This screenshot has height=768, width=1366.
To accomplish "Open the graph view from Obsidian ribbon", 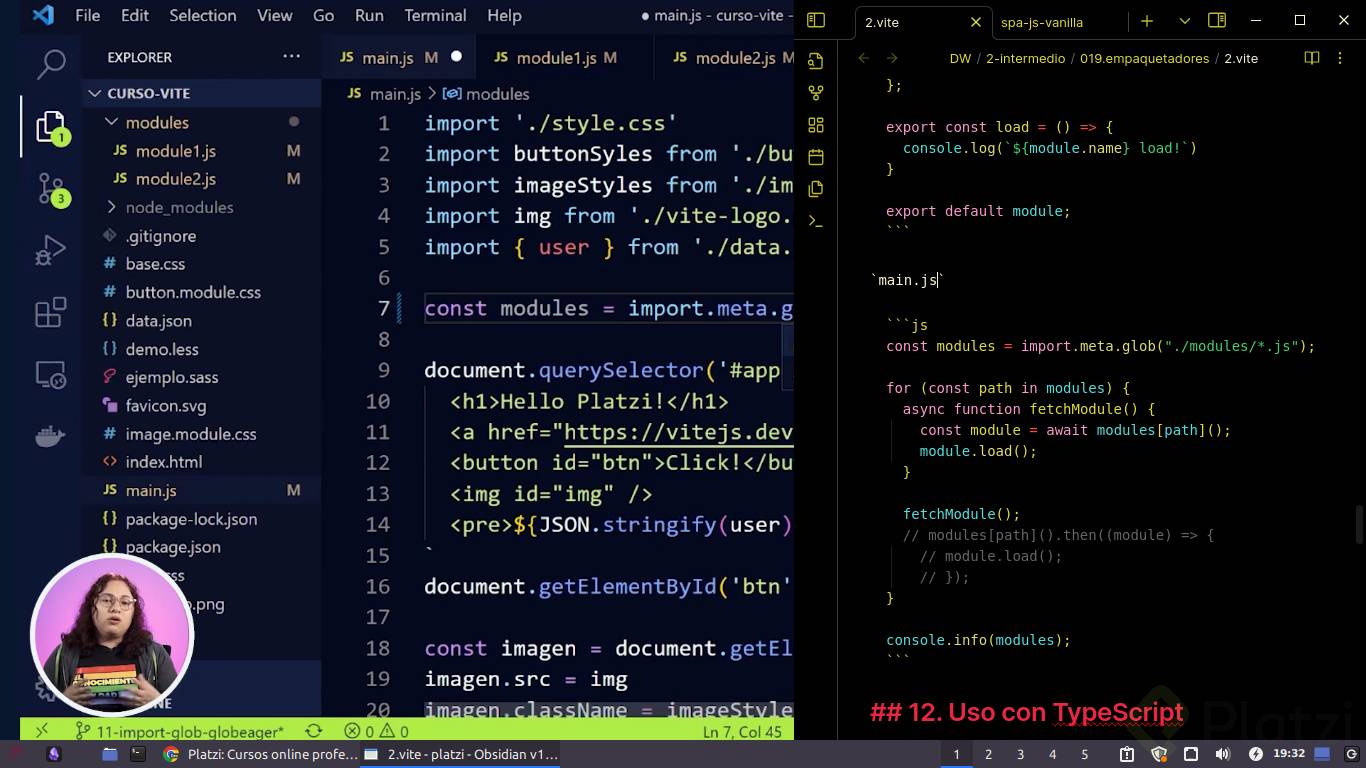I will 816,93.
